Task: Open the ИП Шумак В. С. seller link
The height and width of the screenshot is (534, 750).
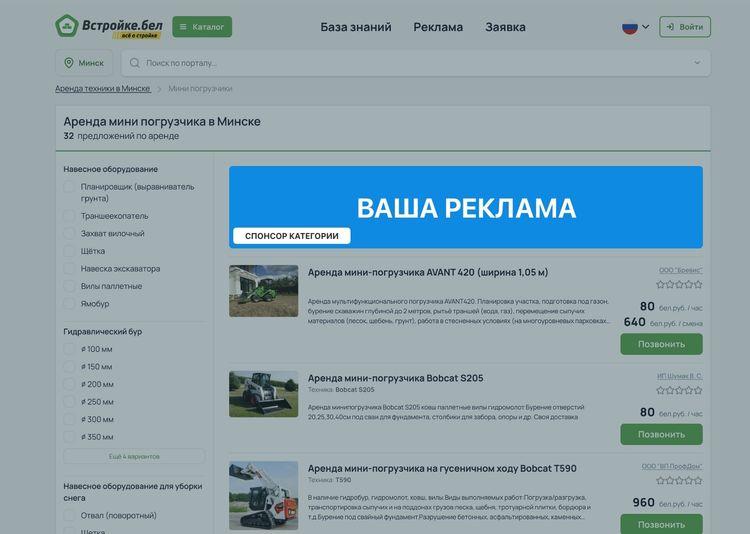Action: [680, 376]
